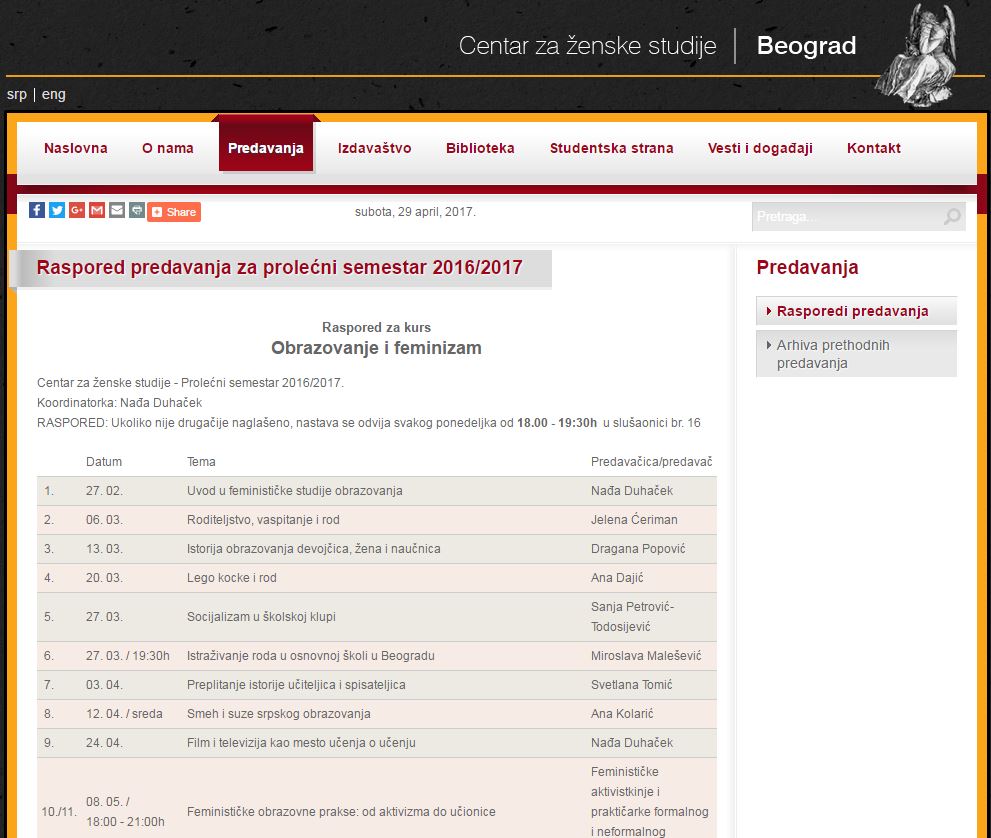Screen dimensions: 991x838
Task: Share the page on Facebook
Action: tap(37, 210)
